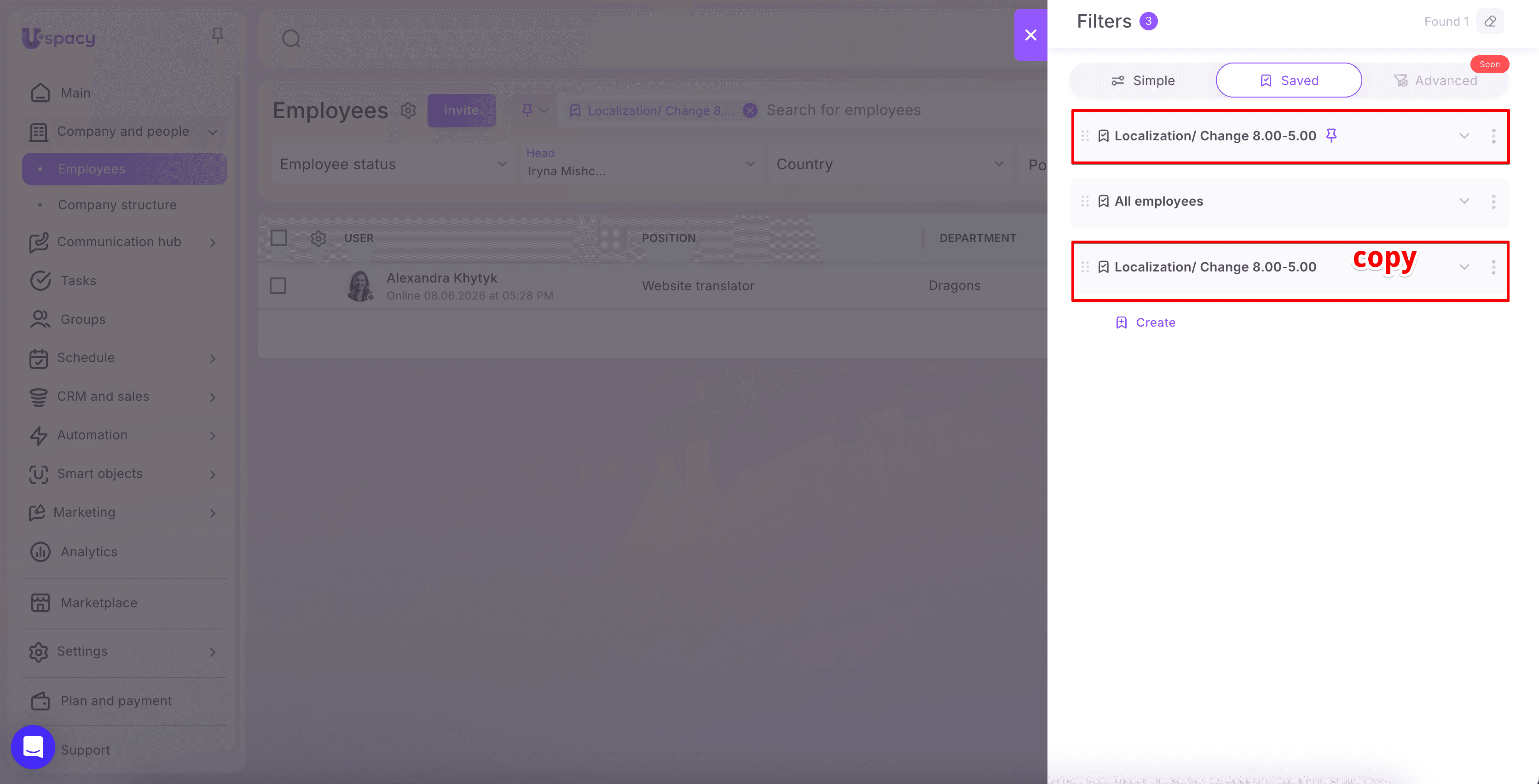This screenshot has height=784, width=1539.
Task: Expand the Automation menu
Action: tap(212, 435)
